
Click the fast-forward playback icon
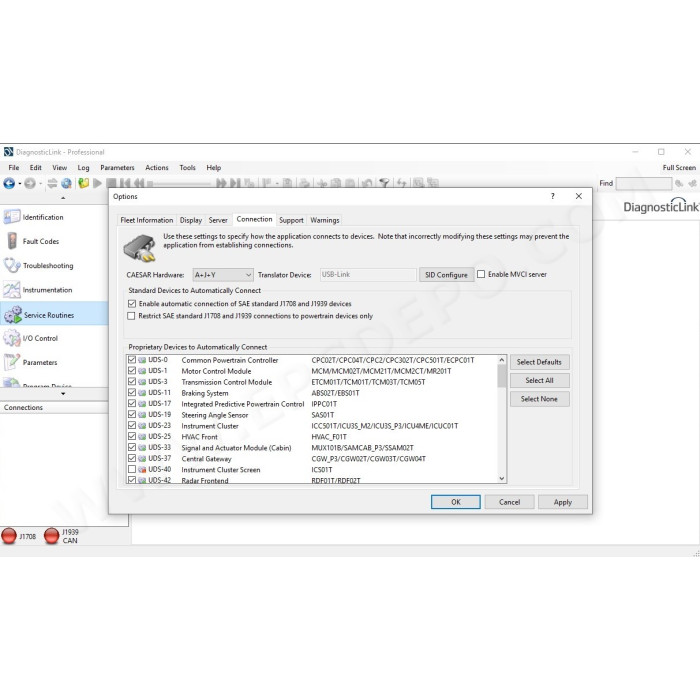[221, 183]
